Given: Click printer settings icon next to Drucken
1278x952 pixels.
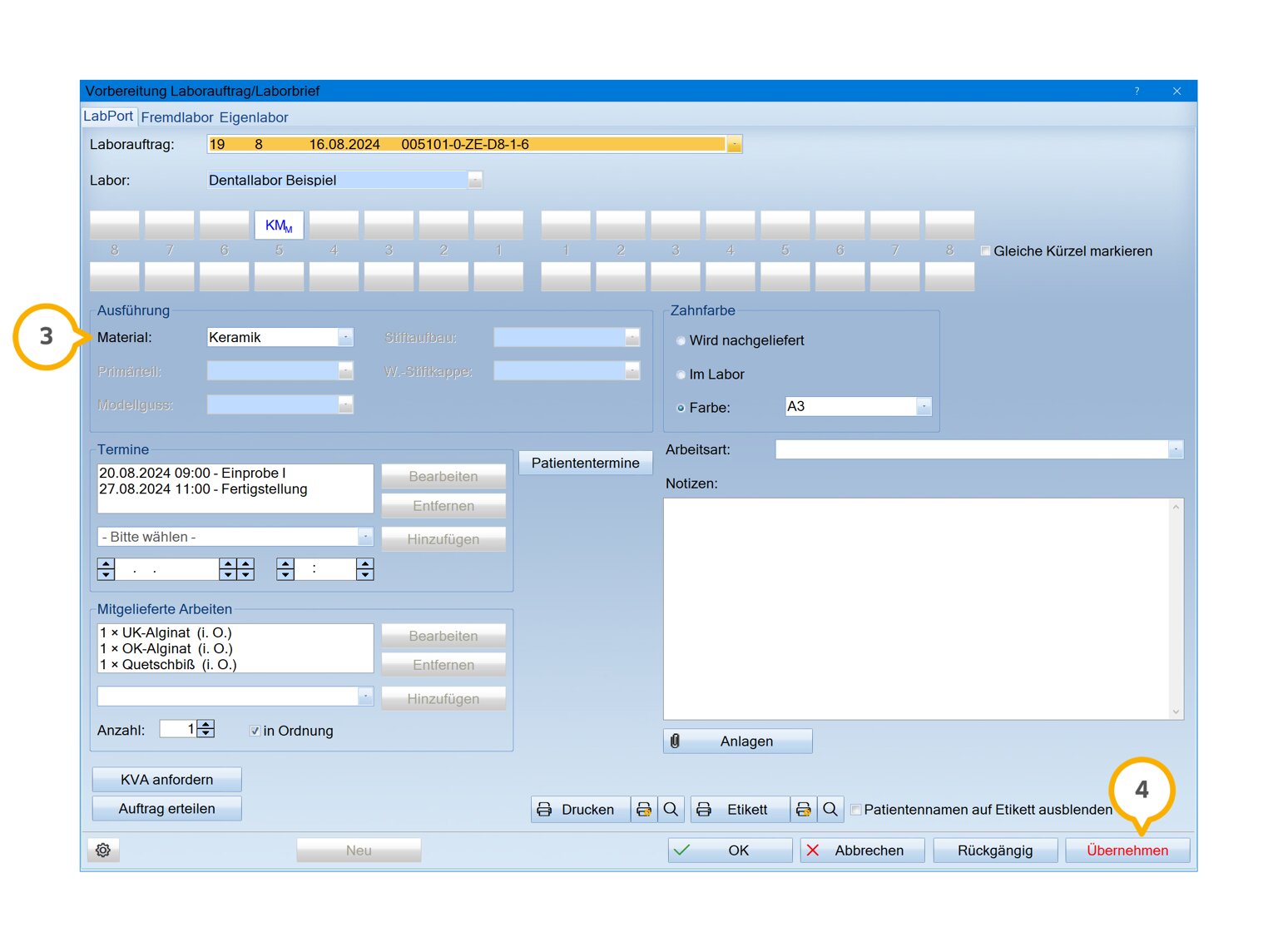Looking at the screenshot, I should (x=643, y=809).
